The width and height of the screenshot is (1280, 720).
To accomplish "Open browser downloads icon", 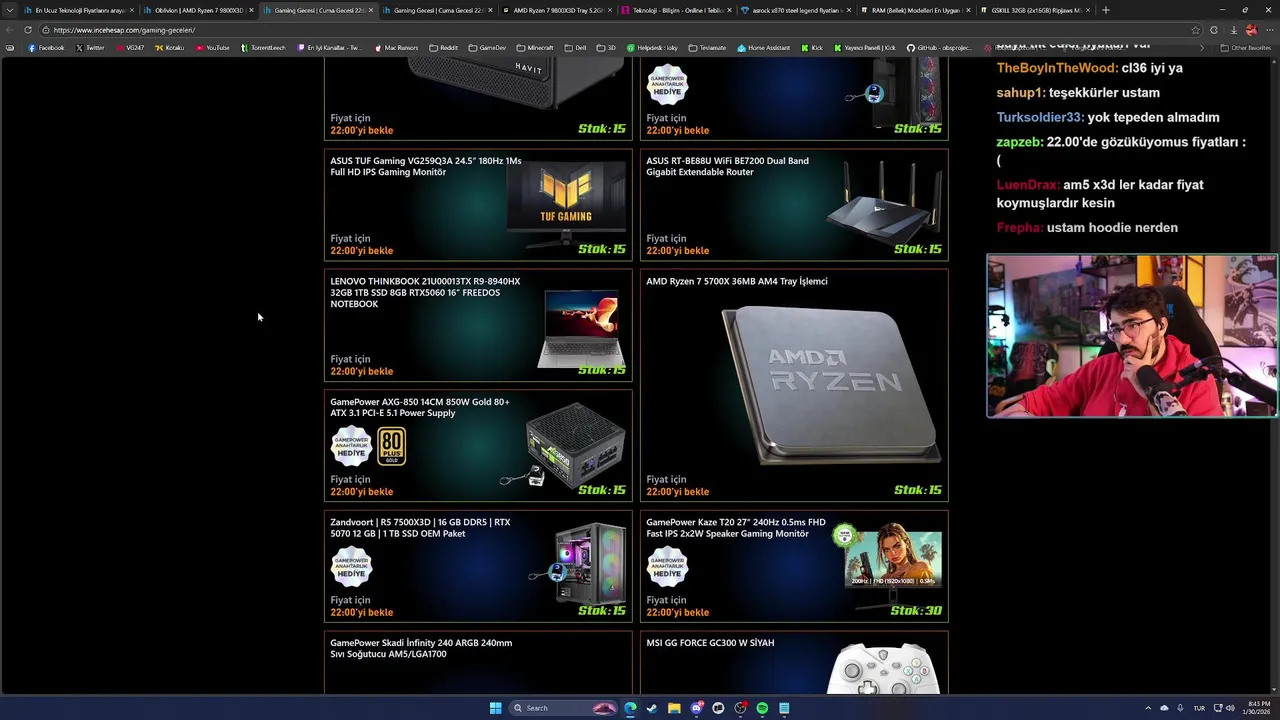I will [1233, 30].
